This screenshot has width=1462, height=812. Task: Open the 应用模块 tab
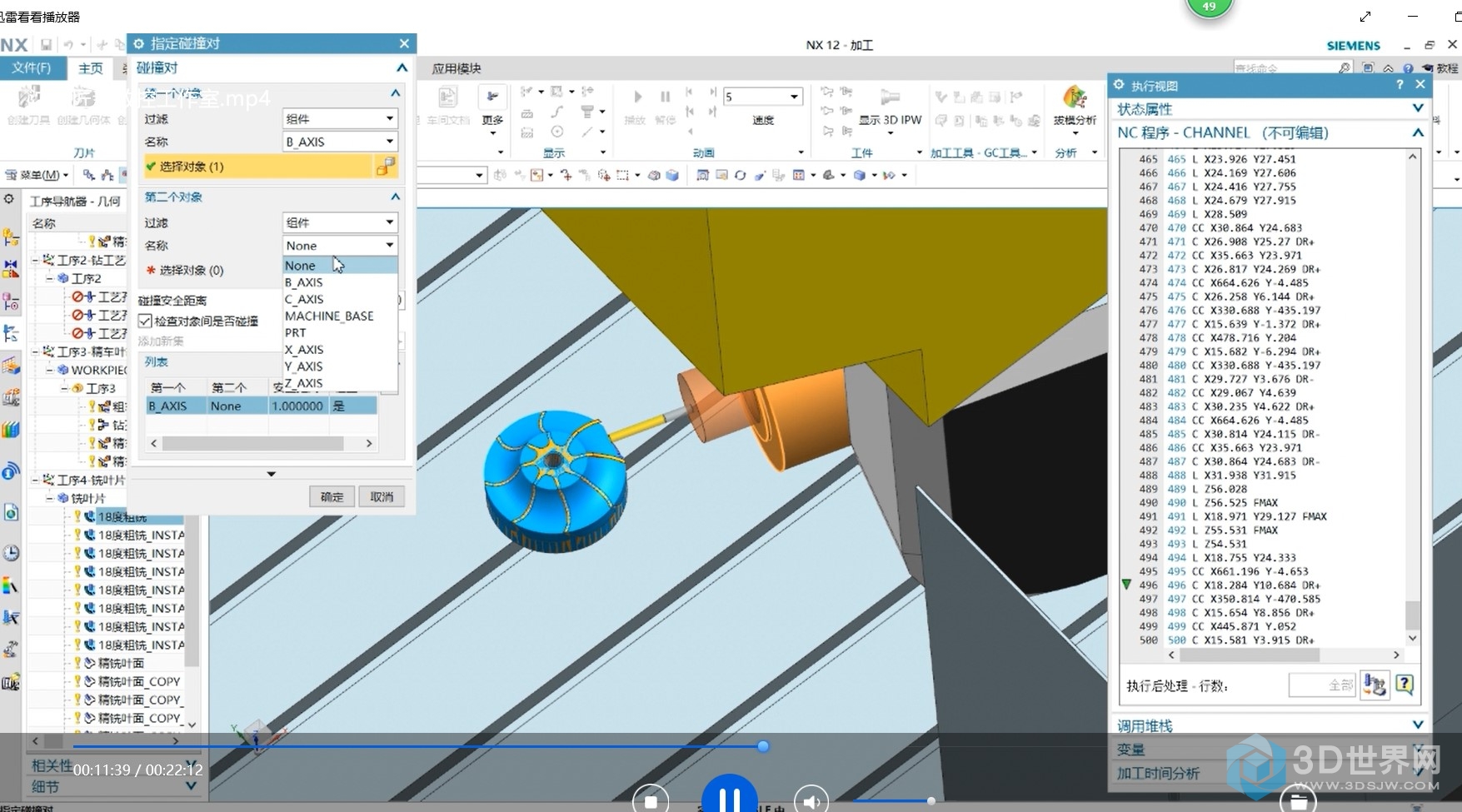click(x=457, y=68)
